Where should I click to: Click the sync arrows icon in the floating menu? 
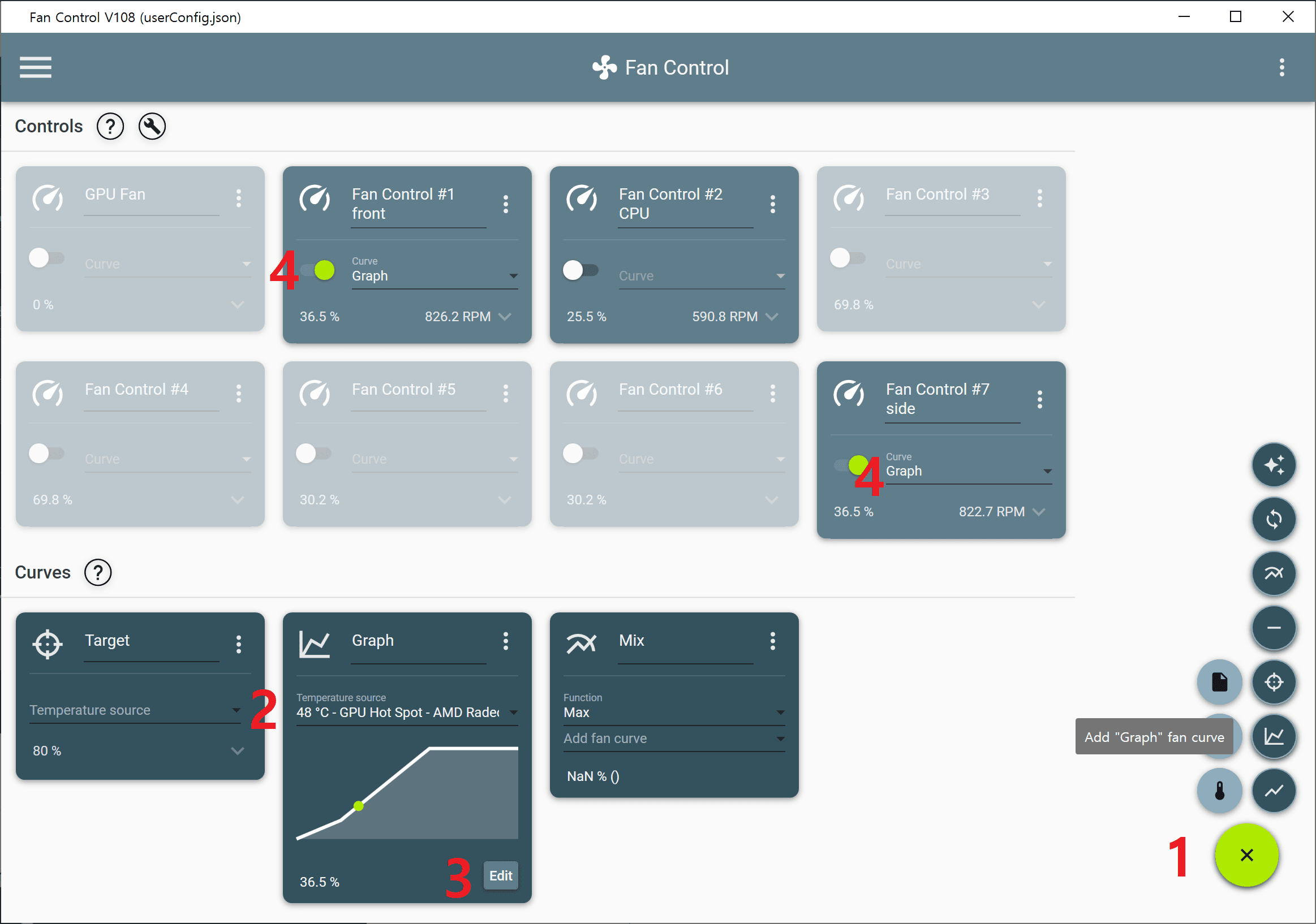pyautogui.click(x=1274, y=519)
